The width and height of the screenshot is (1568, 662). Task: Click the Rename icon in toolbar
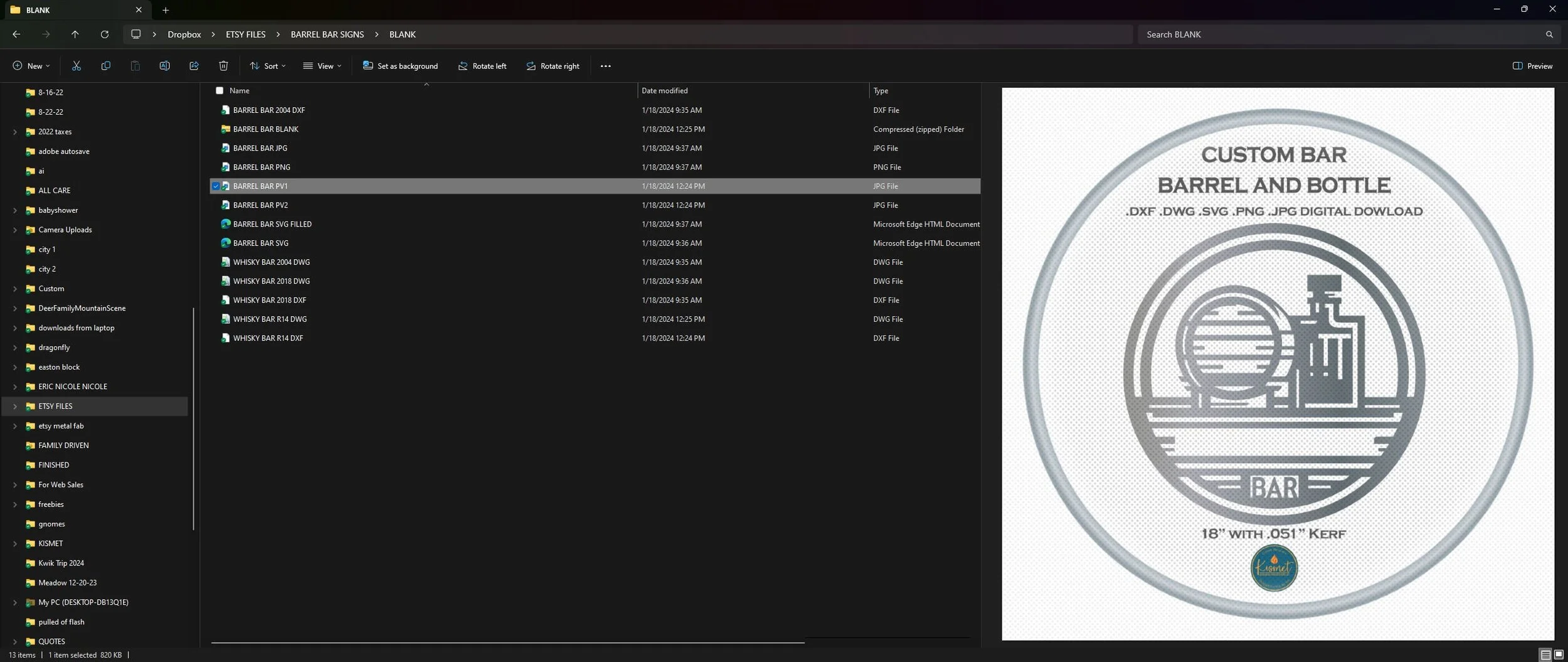[164, 66]
